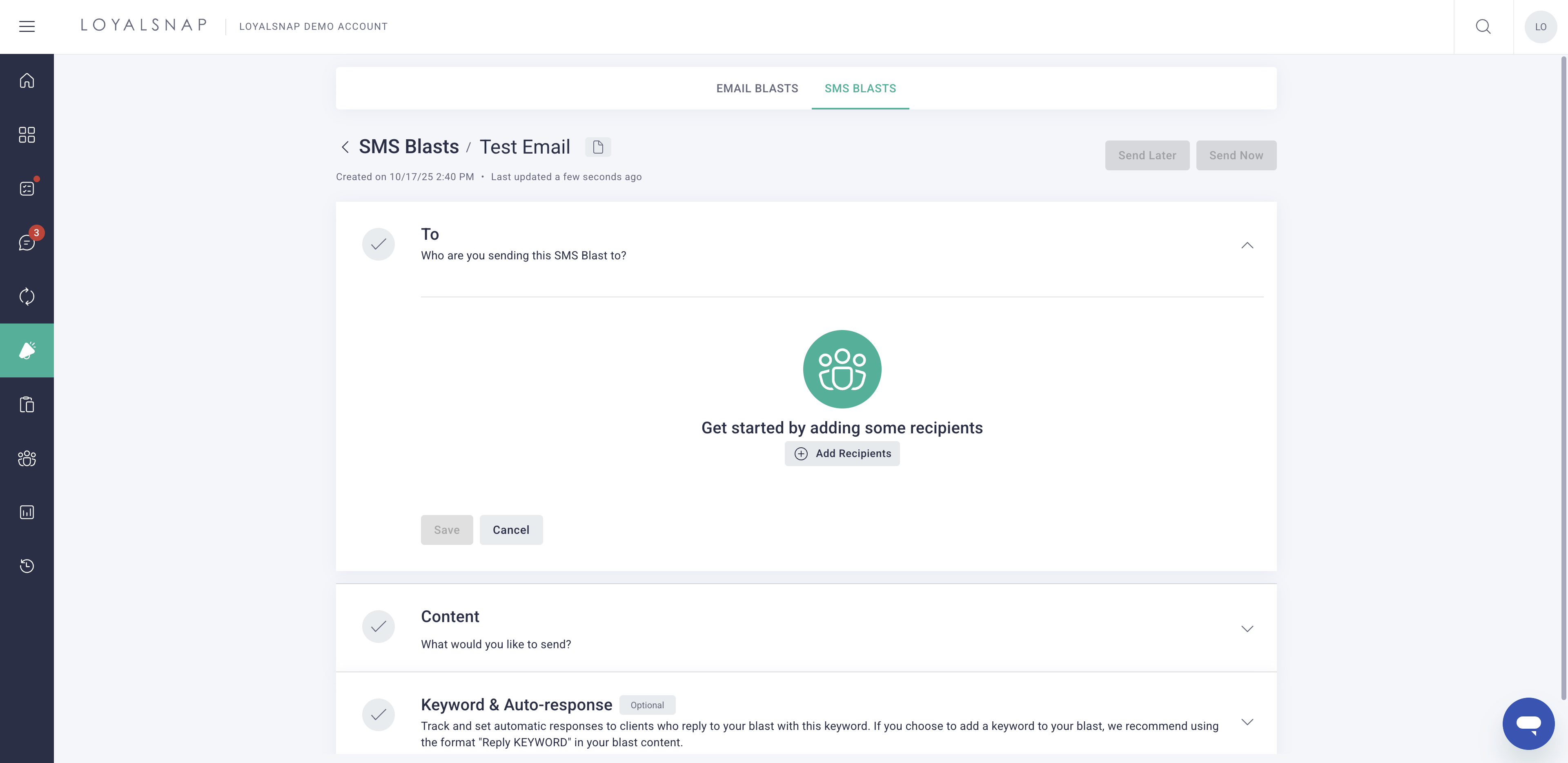The image size is (1568, 763).
Task: Click the Add Recipients button
Action: 842,454
